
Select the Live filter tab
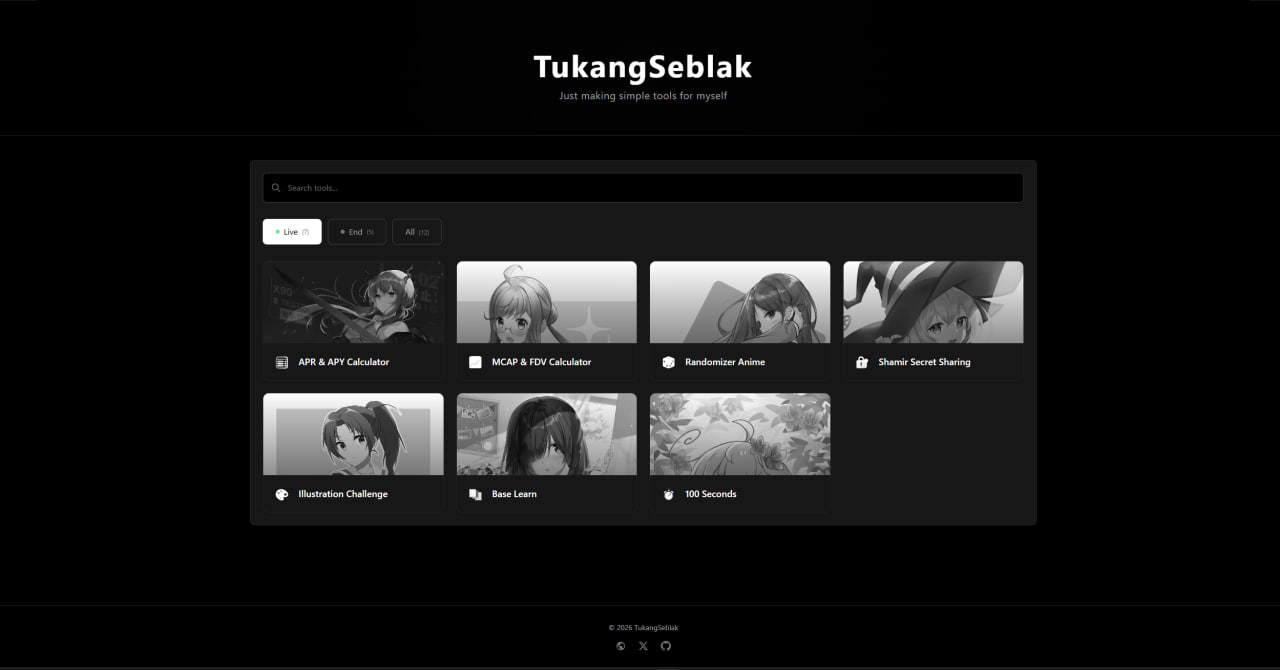(x=292, y=232)
